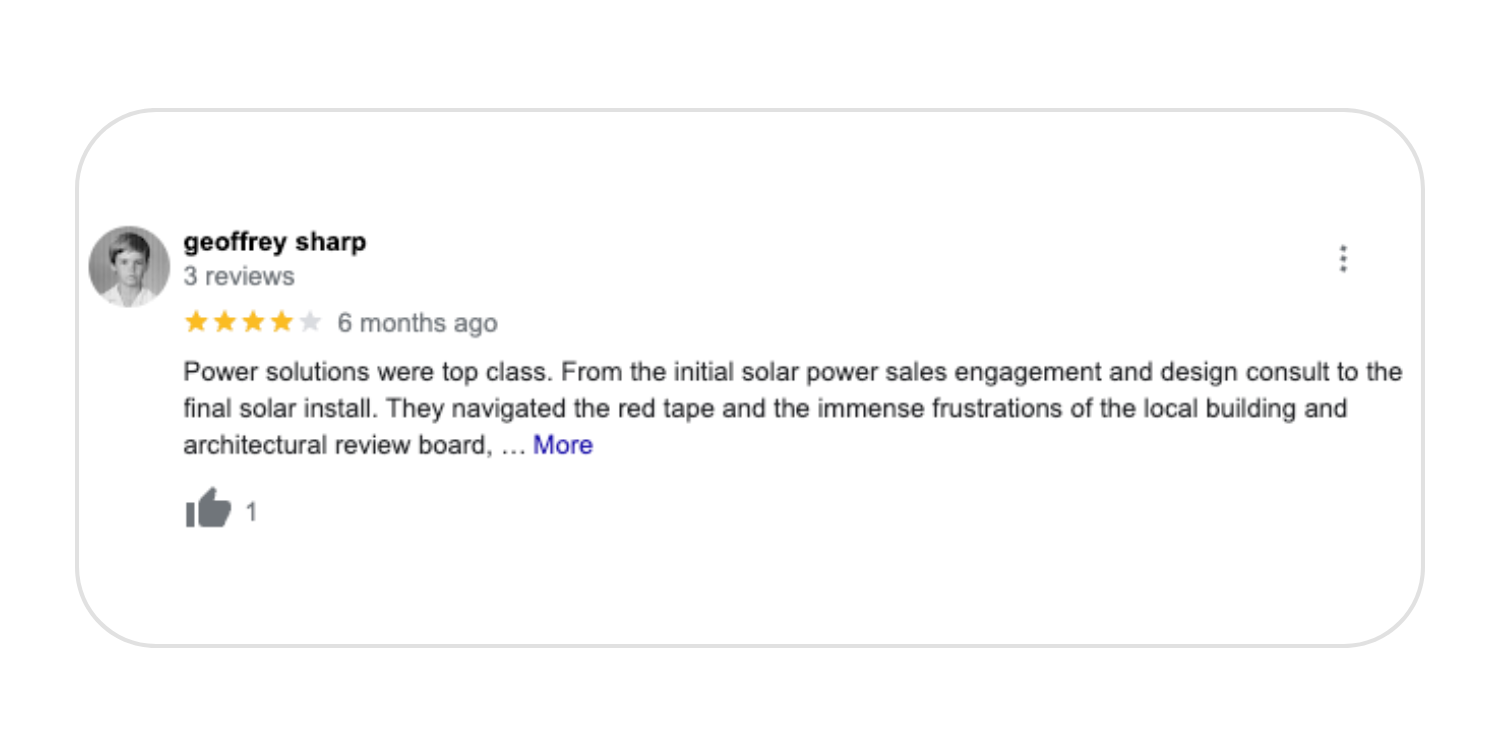Viewport: 1500px width, 750px height.
Task: Click text architectural review board
Action: coord(338,445)
